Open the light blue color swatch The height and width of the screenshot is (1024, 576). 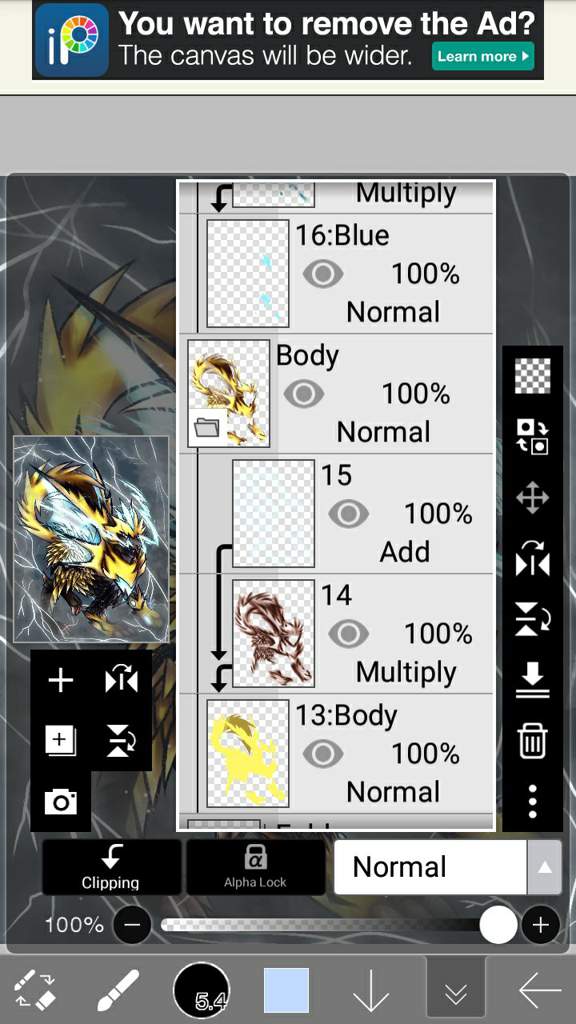[287, 991]
